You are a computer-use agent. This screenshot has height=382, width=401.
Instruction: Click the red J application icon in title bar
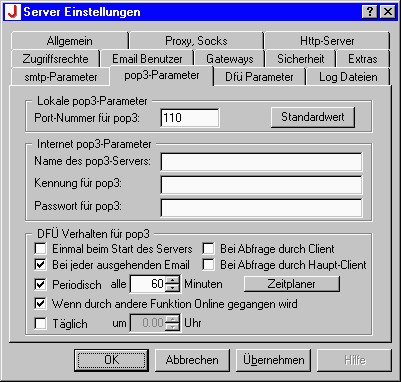tap(13, 12)
